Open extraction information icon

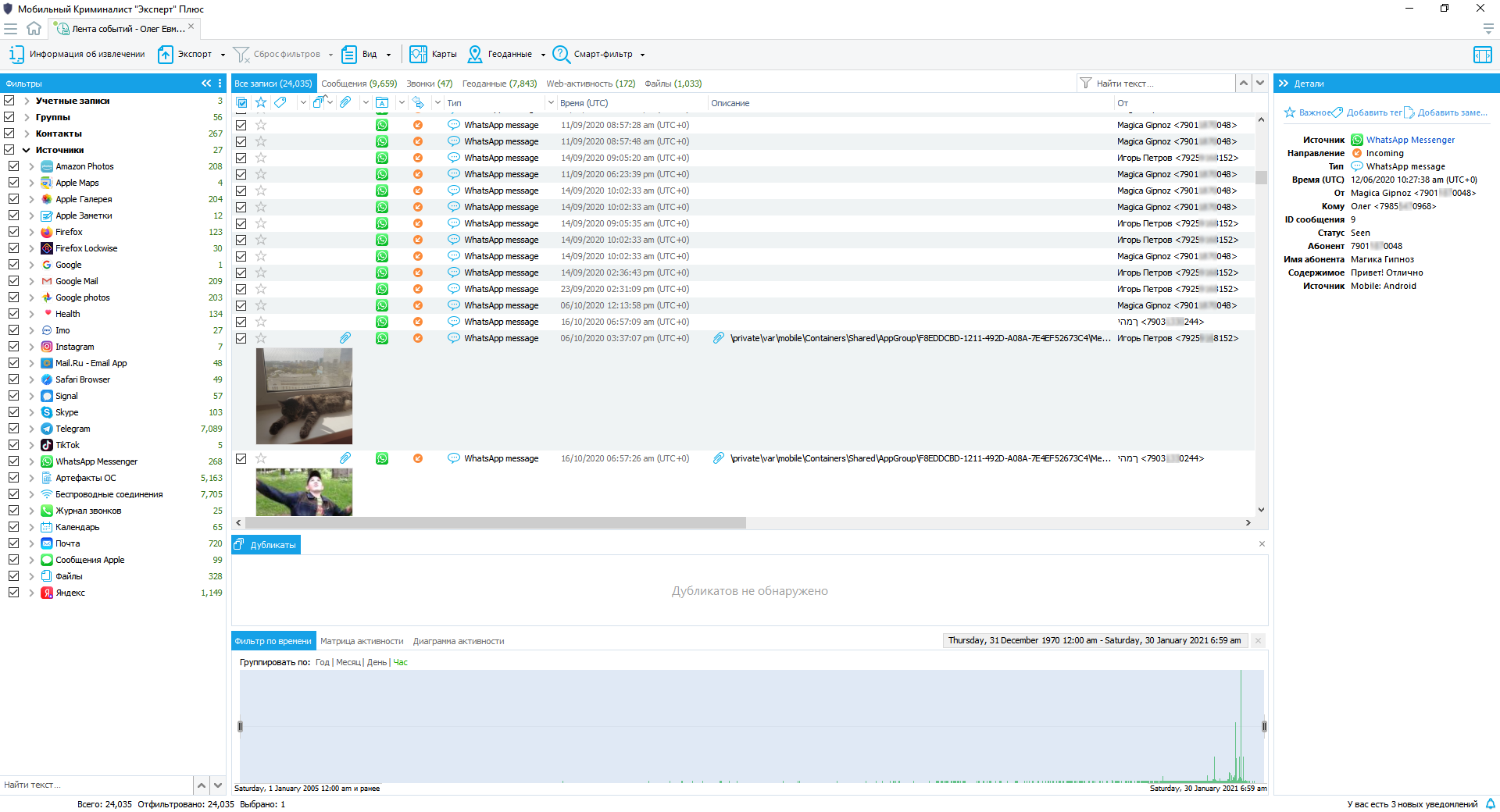pos(16,54)
